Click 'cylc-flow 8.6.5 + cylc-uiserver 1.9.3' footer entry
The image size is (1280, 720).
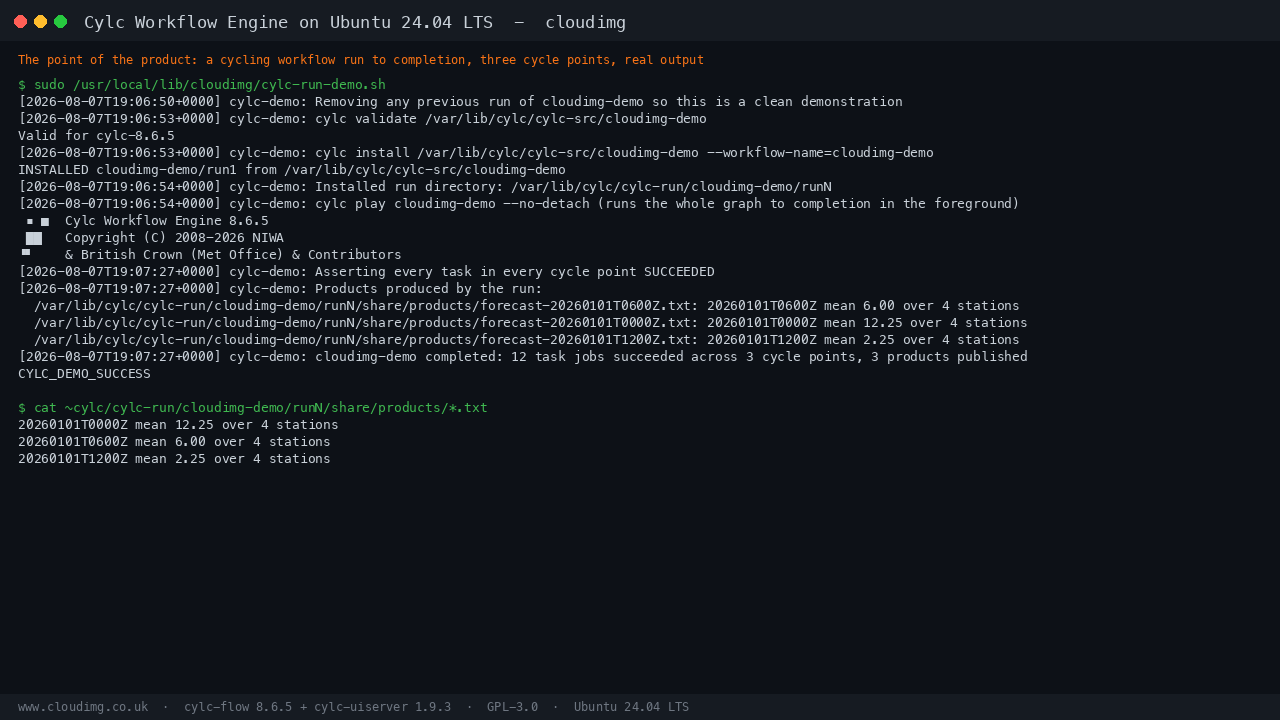click(x=317, y=707)
